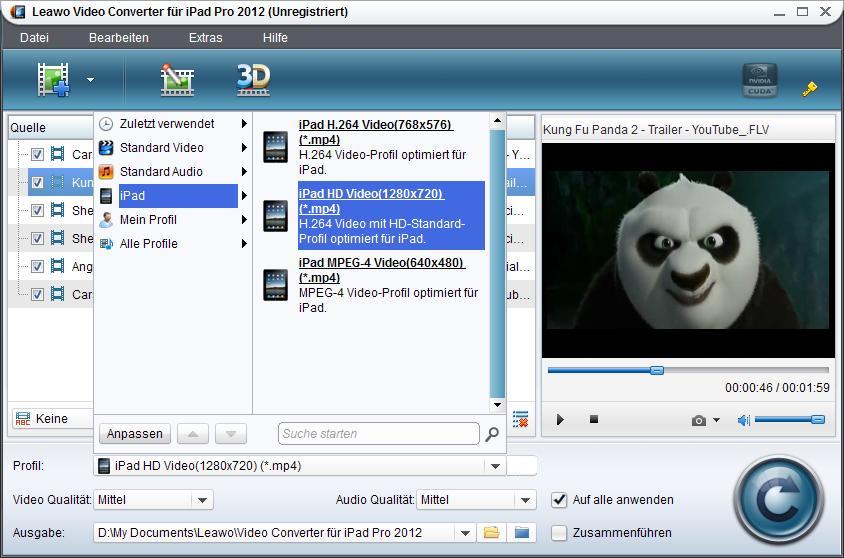Screen dimensions: 844x558
Task: Uncheck the Ang file checkbox
Action: pyautogui.click(x=37, y=266)
